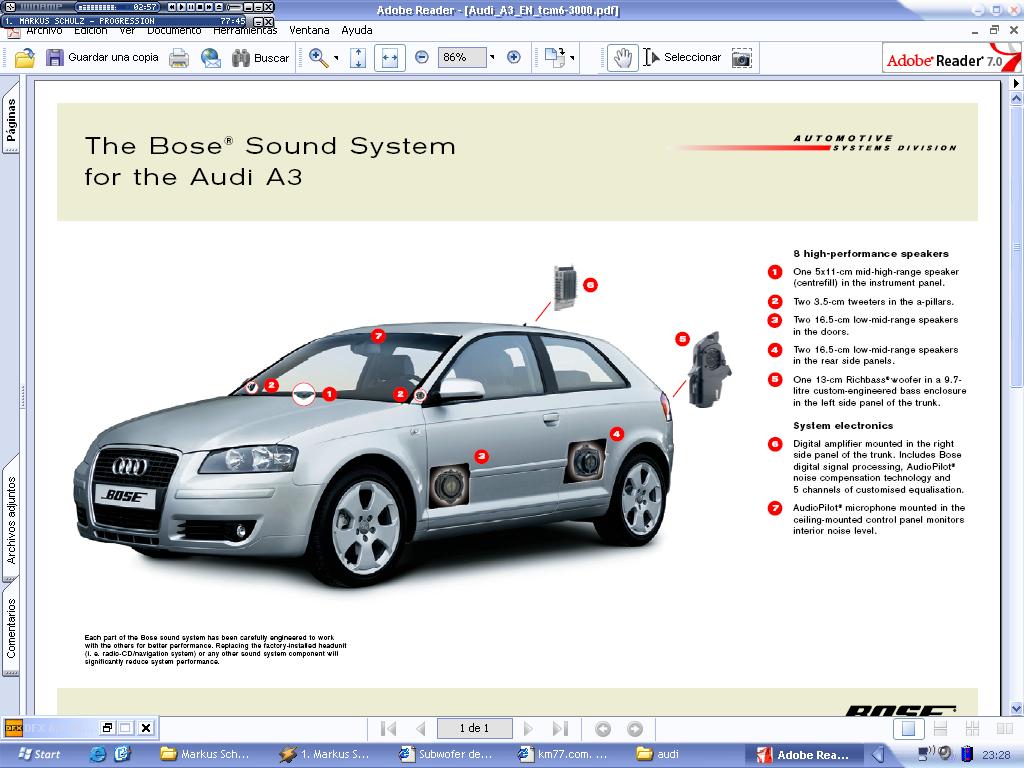Screen dimensions: 1024x768
Task: Click the scrollbar up arrow
Action: [x=1016, y=99]
